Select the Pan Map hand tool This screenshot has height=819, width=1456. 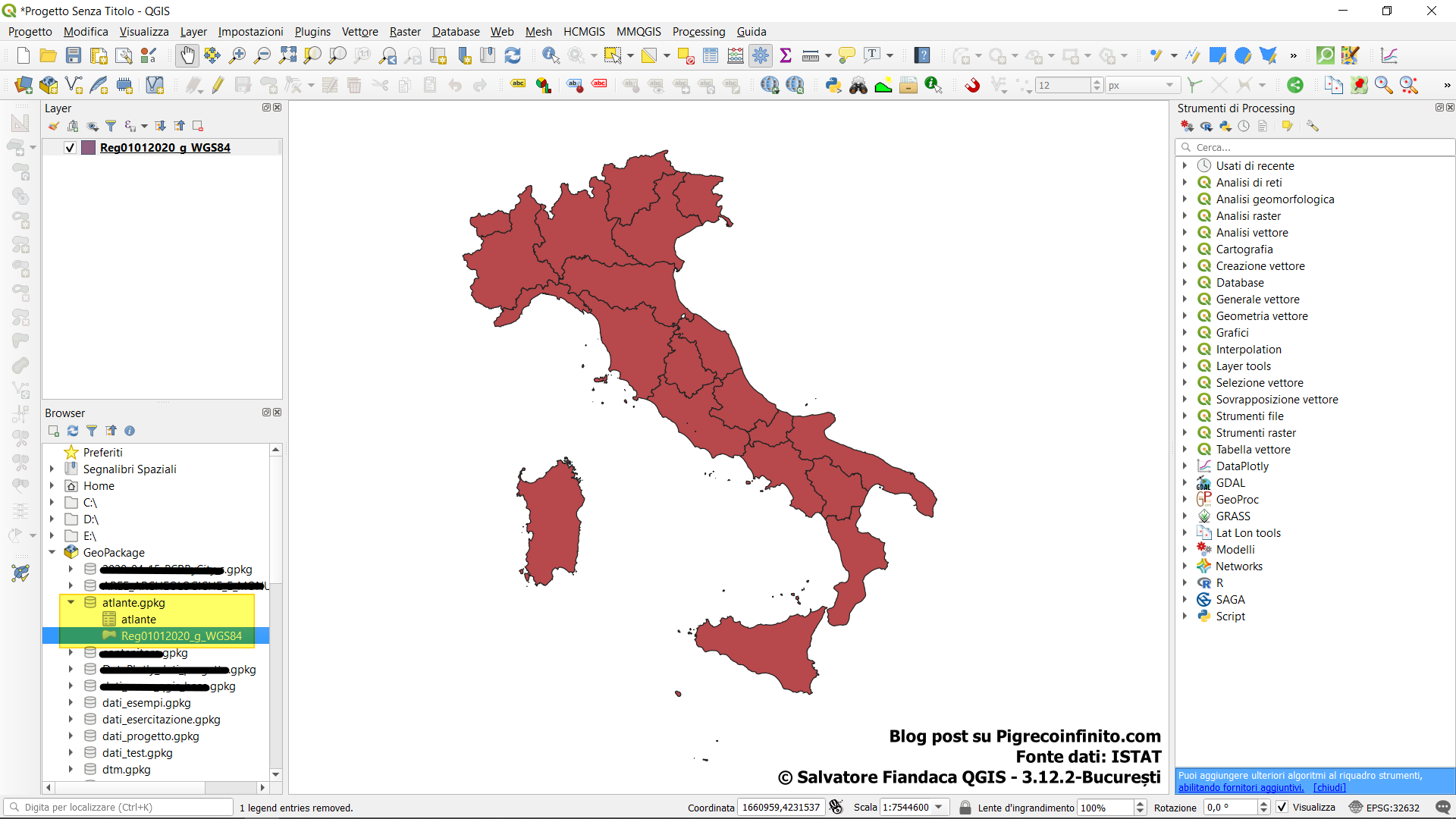pyautogui.click(x=187, y=55)
